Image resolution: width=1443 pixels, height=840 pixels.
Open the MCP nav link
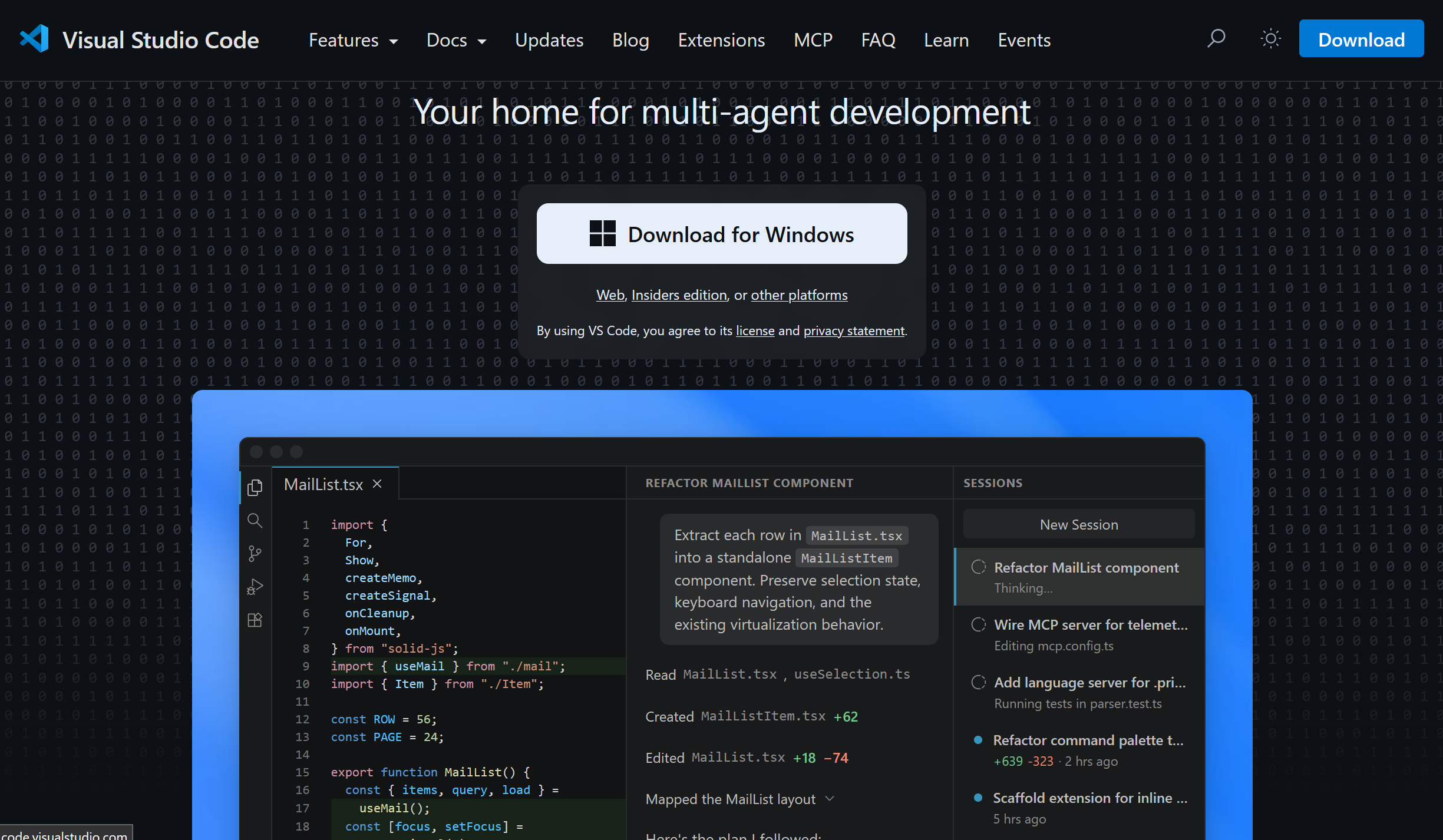[x=813, y=40]
